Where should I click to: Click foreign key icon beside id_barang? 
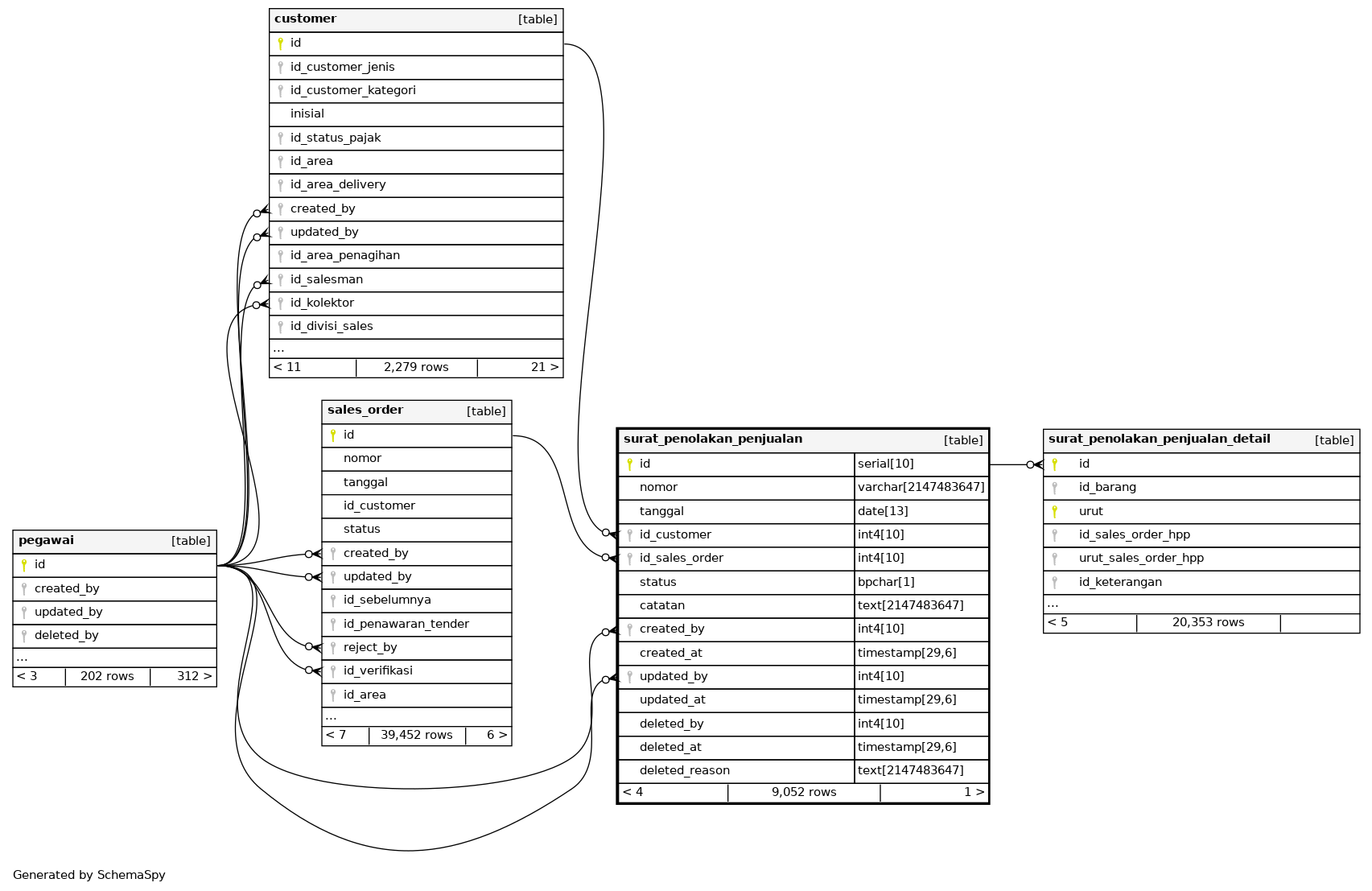click(x=1054, y=488)
